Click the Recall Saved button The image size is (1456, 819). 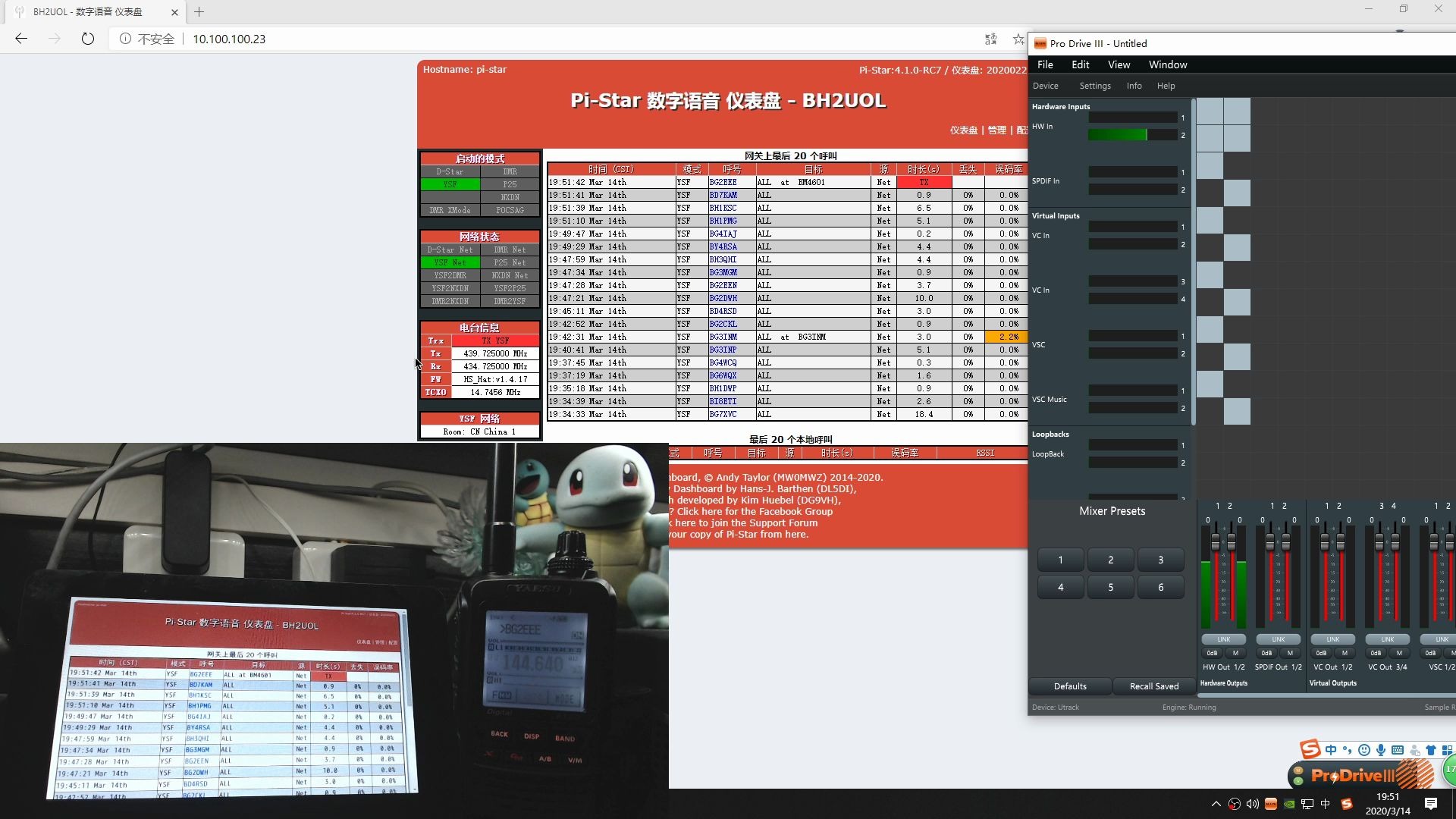click(x=1154, y=686)
